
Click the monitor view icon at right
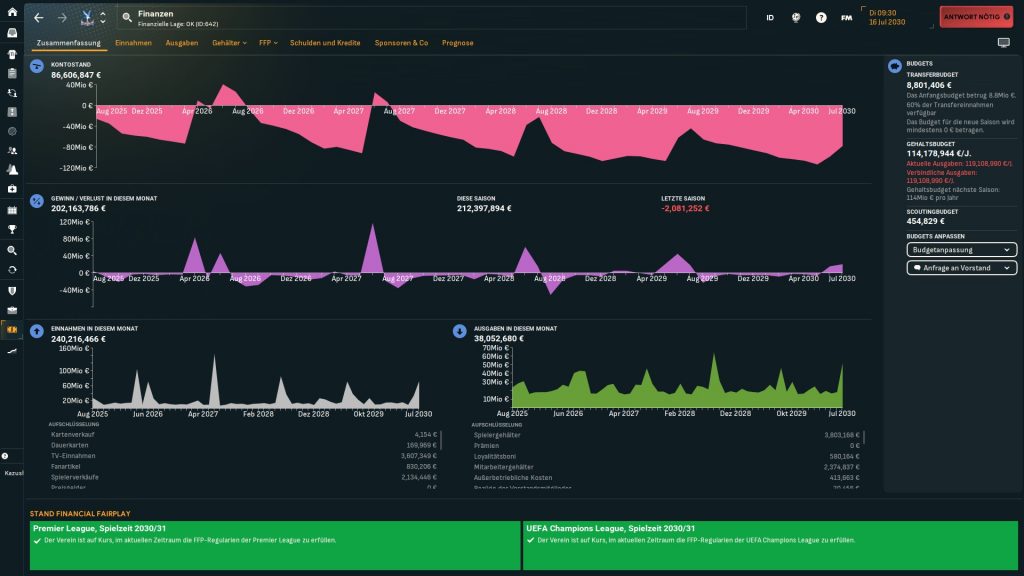[x=1003, y=43]
